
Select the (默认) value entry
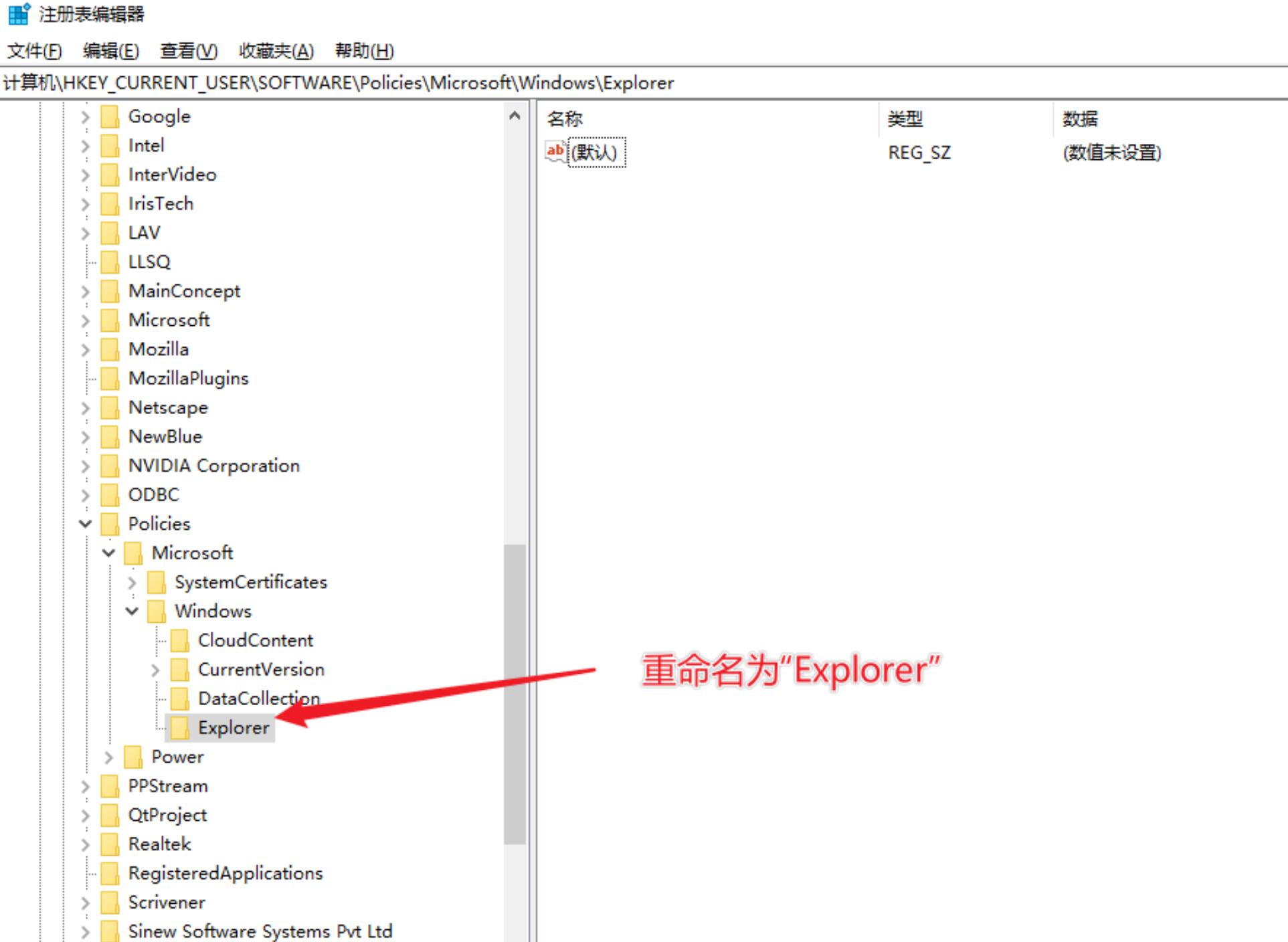pyautogui.click(x=596, y=153)
